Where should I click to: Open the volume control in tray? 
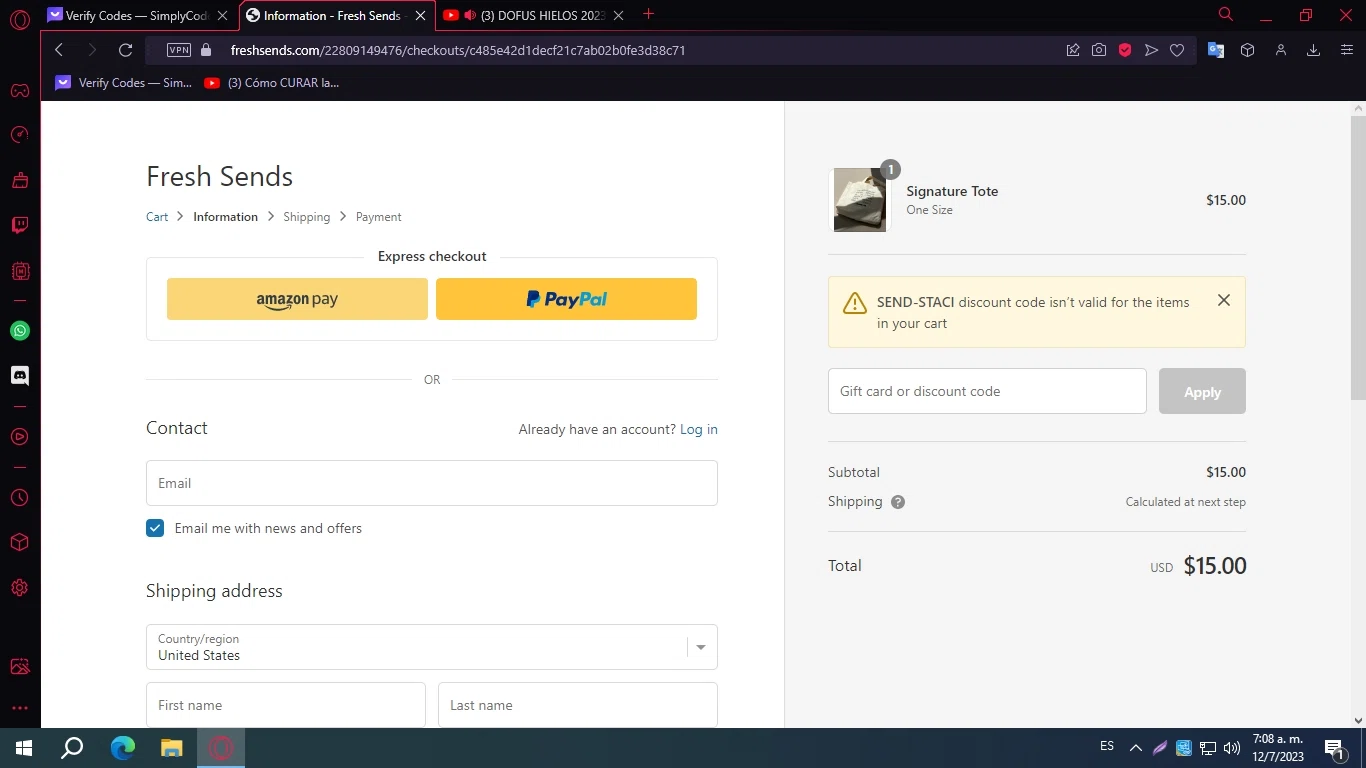point(1232,748)
